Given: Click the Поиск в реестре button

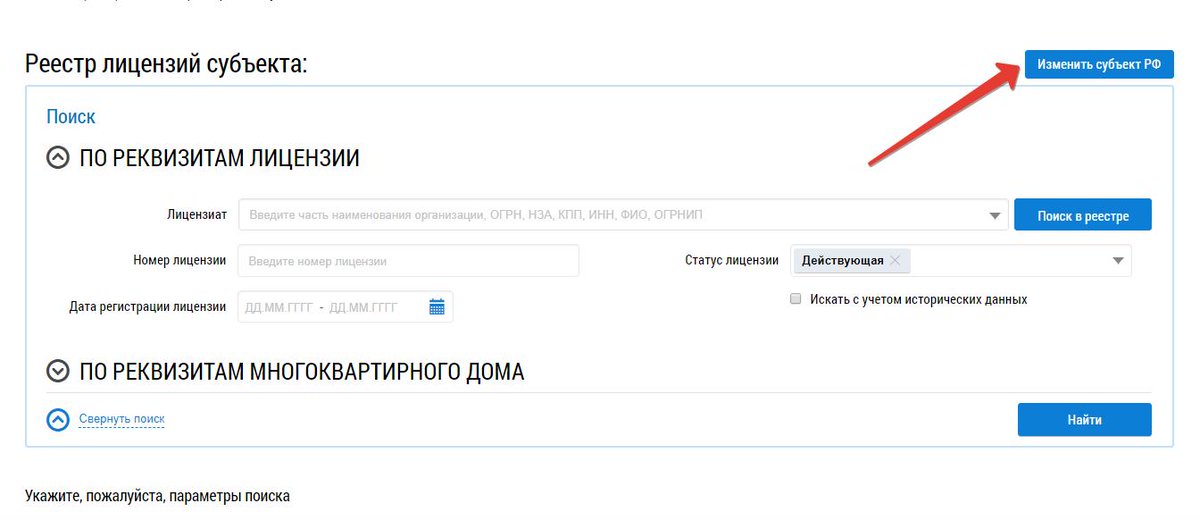Looking at the screenshot, I should coord(1083,215).
